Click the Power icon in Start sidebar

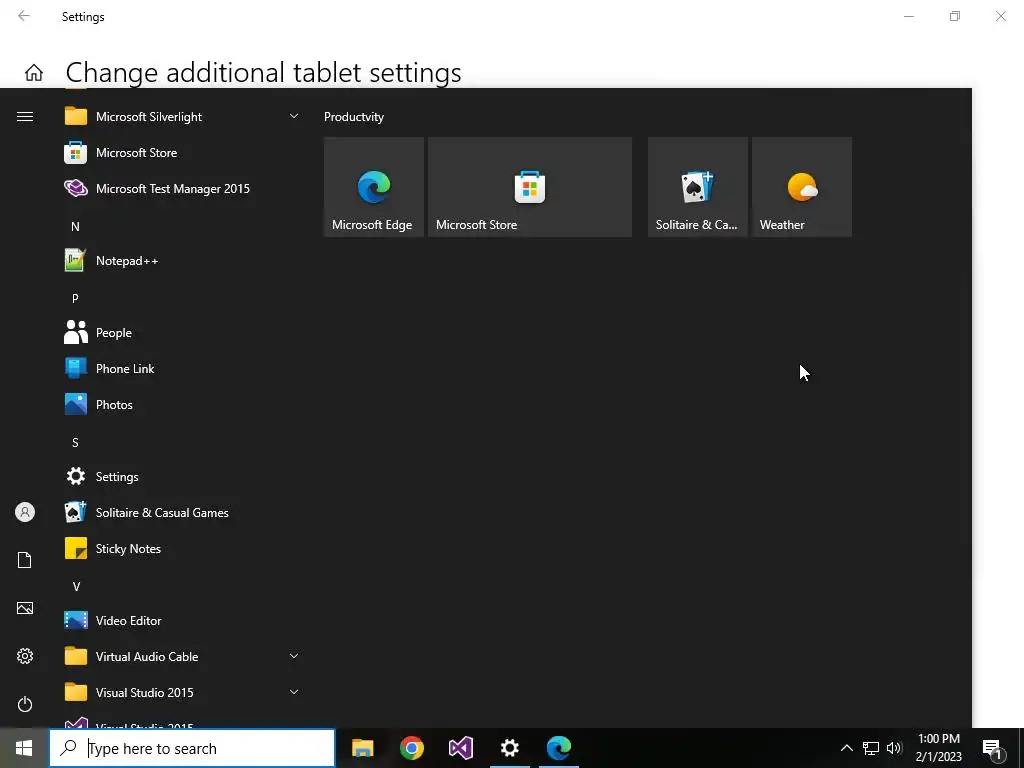(x=25, y=704)
